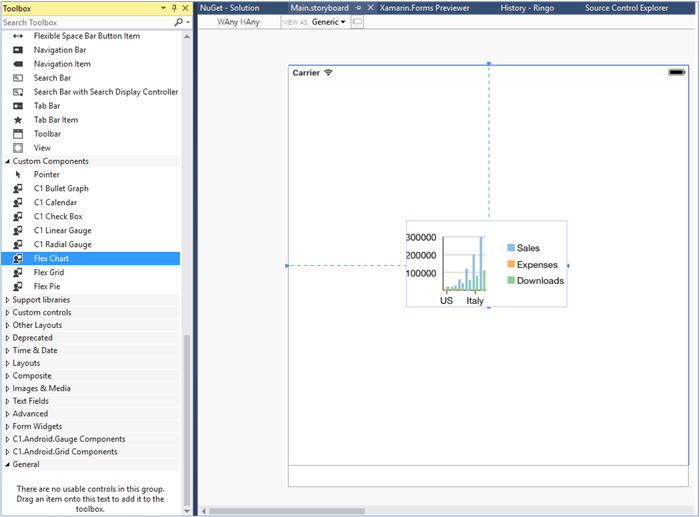
Task: Choose the Tab Bar Item star icon
Action: (18, 120)
